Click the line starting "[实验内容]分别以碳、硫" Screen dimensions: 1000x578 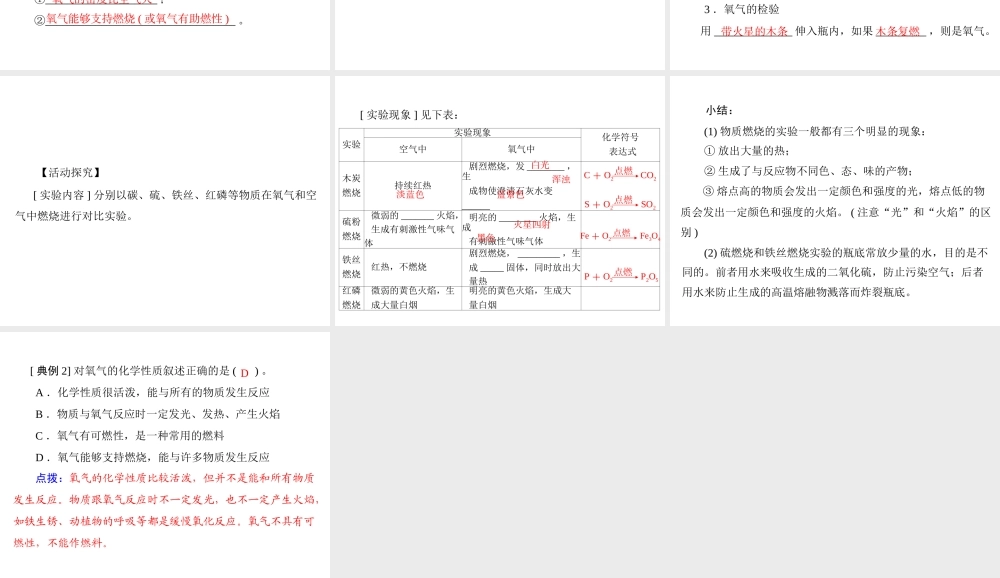[174, 195]
